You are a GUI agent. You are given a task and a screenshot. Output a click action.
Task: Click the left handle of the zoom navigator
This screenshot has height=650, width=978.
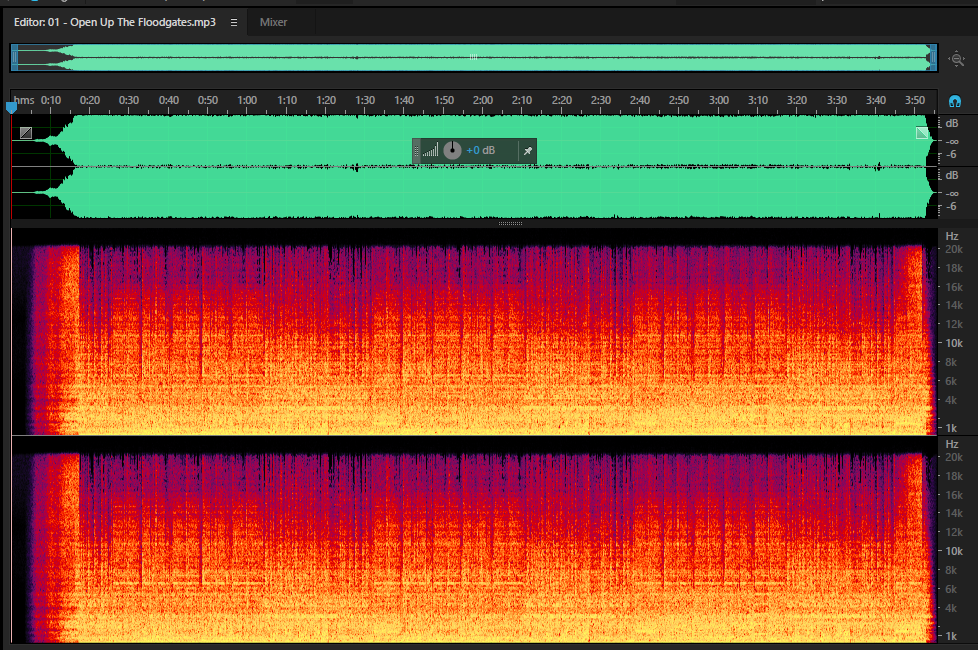[14, 58]
